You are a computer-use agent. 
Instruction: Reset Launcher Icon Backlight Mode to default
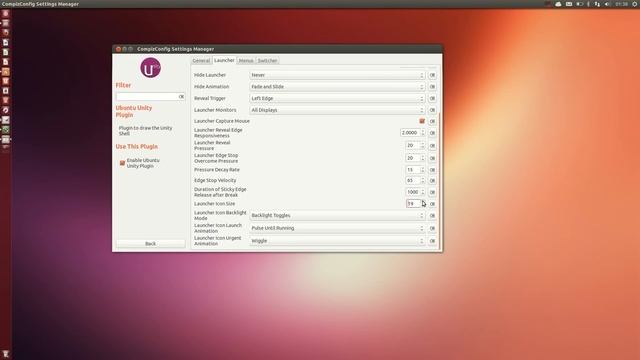pos(432,216)
